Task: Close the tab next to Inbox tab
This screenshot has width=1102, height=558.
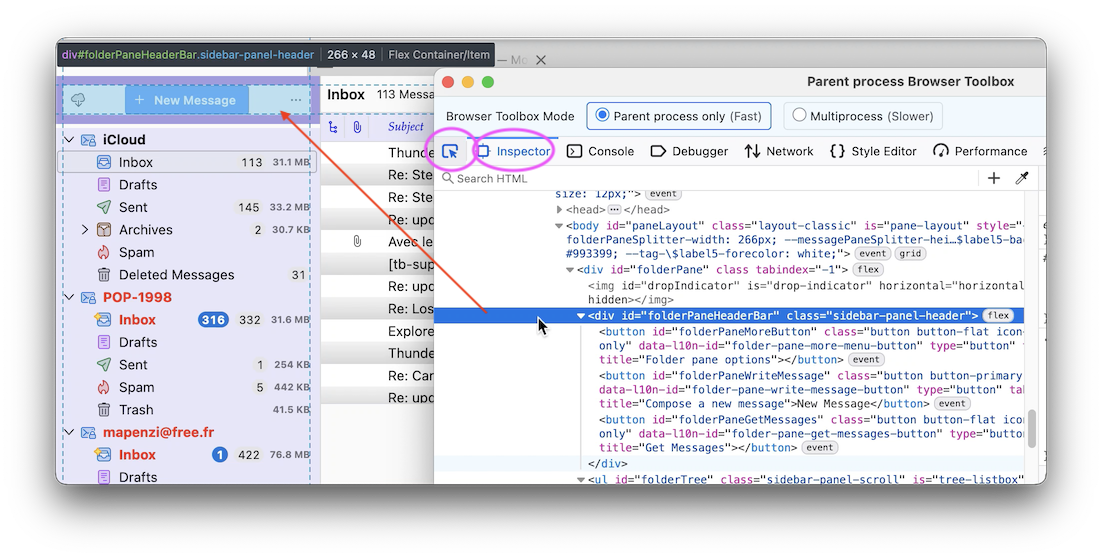Action: [540, 60]
